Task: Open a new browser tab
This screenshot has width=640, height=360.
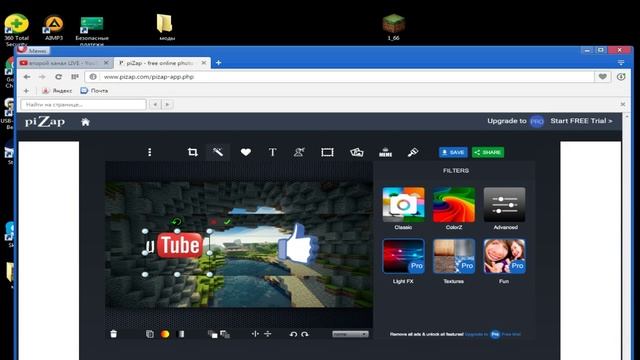Action: click(218, 63)
